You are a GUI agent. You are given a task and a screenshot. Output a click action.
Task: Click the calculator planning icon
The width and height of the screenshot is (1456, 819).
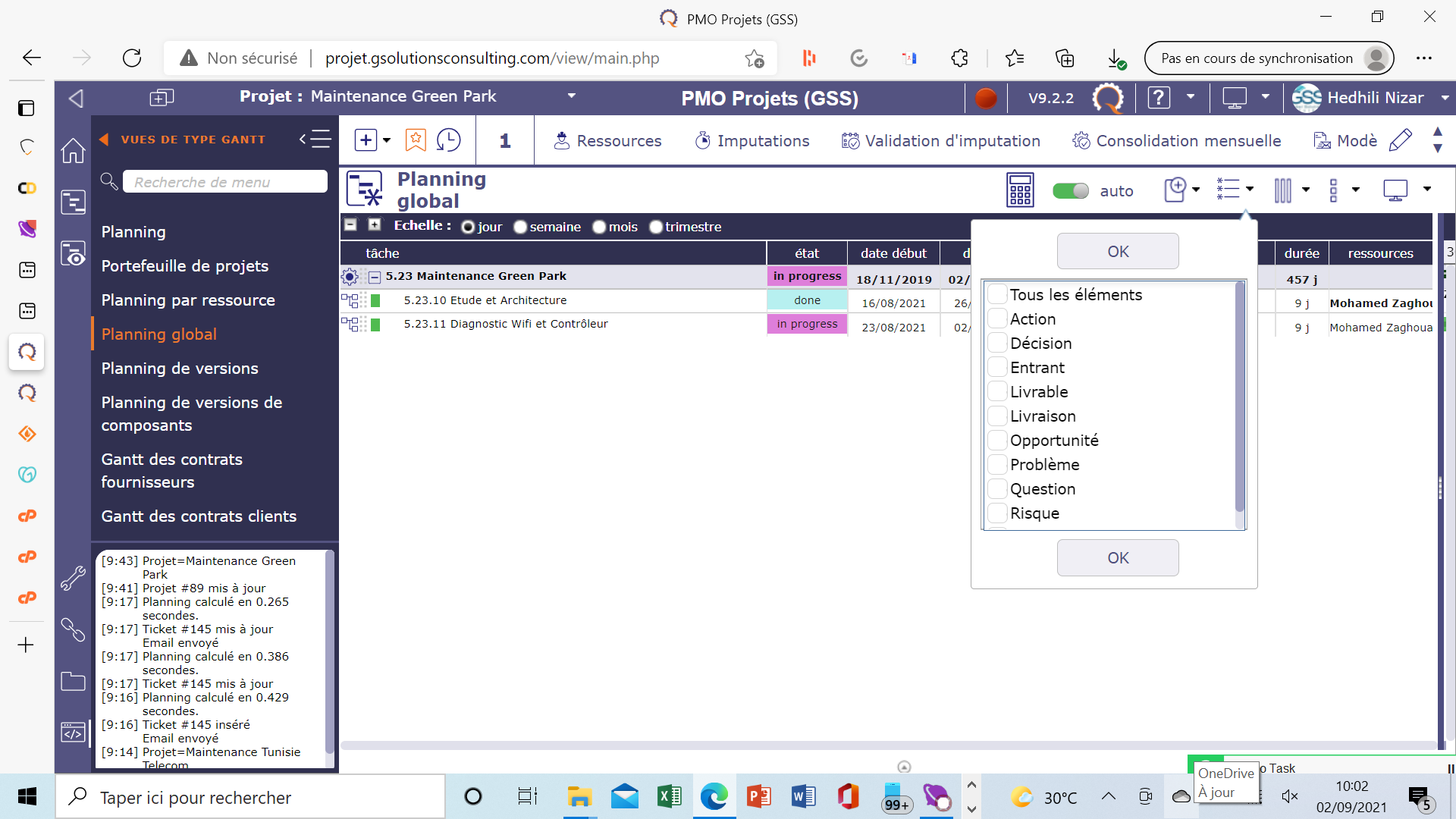click(x=1020, y=190)
